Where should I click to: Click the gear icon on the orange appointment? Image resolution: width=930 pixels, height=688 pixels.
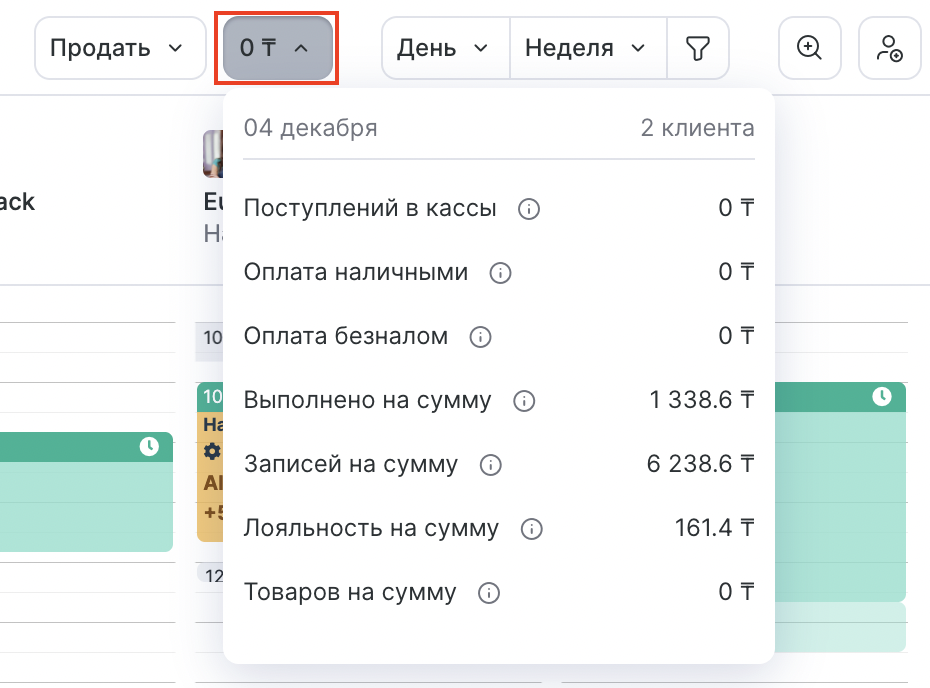[212, 451]
